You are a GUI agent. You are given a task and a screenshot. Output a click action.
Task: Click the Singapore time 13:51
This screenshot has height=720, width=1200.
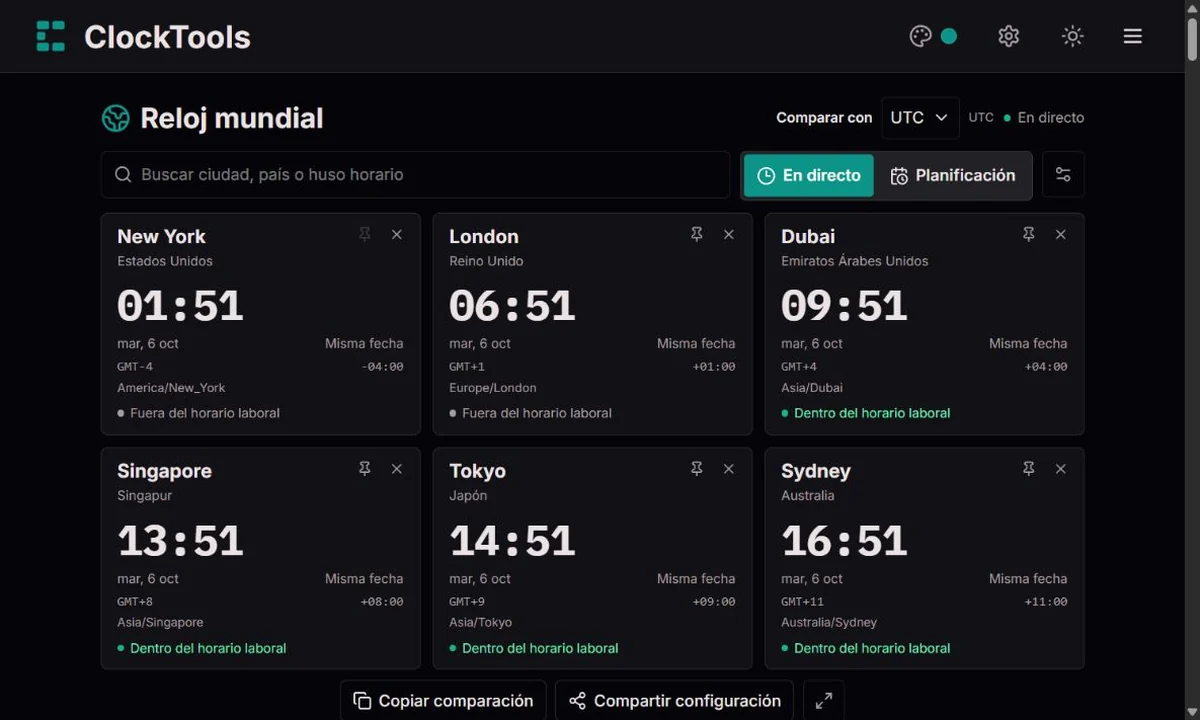pyautogui.click(x=180, y=541)
